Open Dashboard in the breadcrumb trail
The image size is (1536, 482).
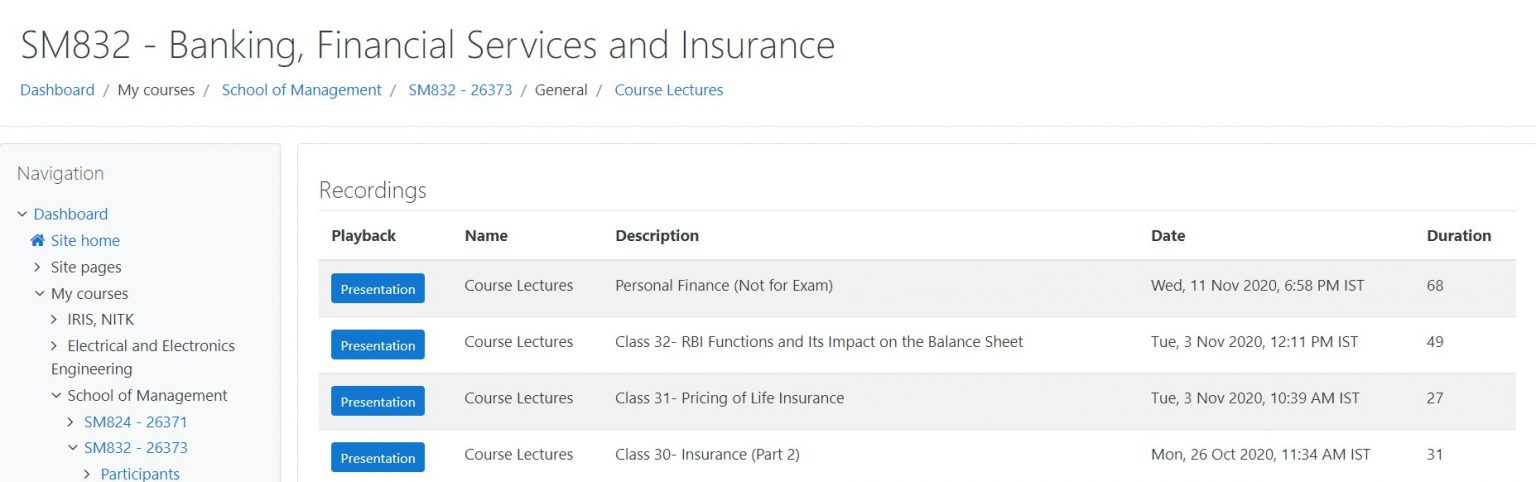[57, 90]
